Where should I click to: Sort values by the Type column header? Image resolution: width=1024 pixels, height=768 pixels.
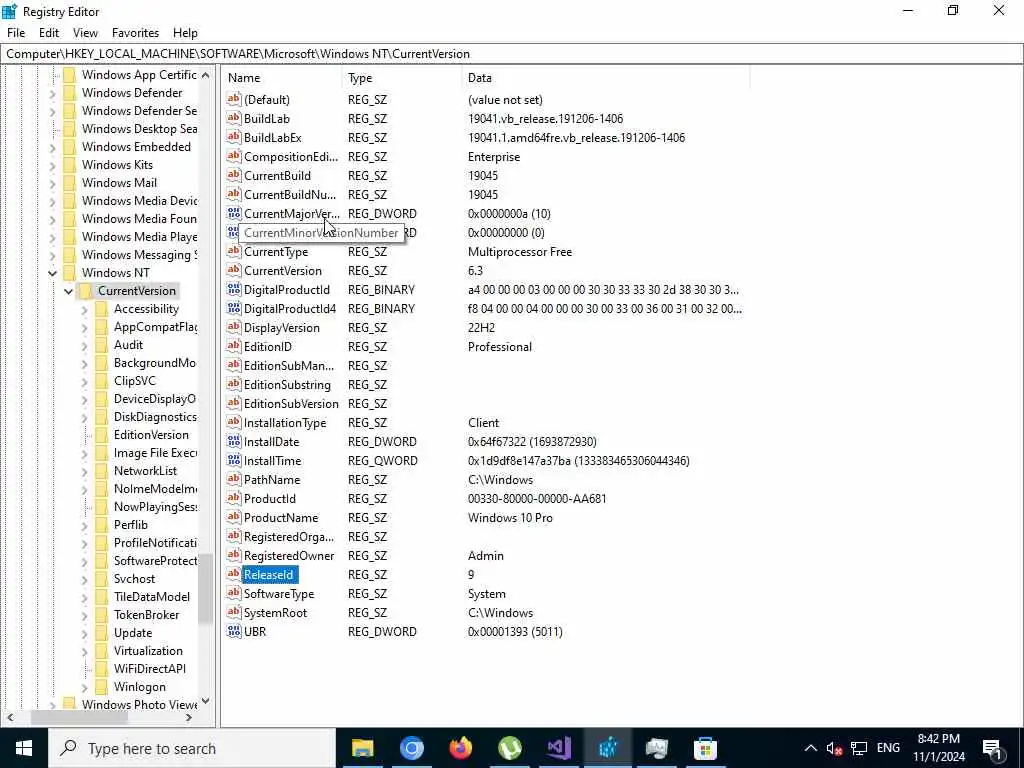pos(402,78)
